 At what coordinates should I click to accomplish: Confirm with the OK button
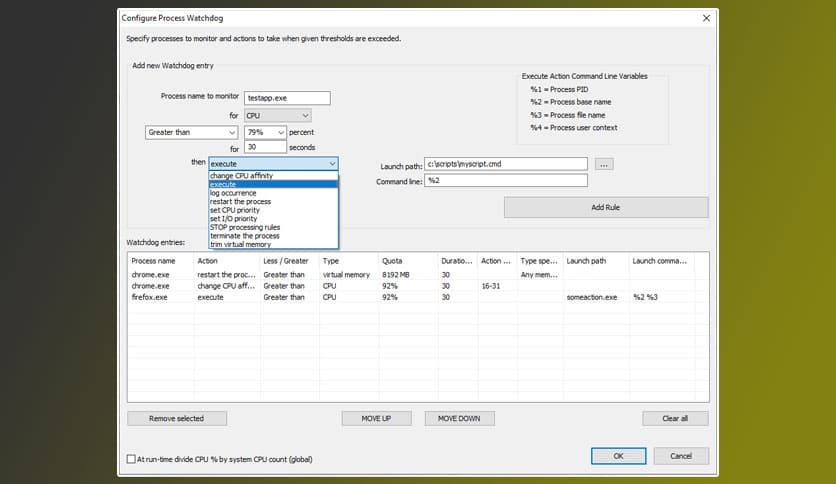[618, 456]
